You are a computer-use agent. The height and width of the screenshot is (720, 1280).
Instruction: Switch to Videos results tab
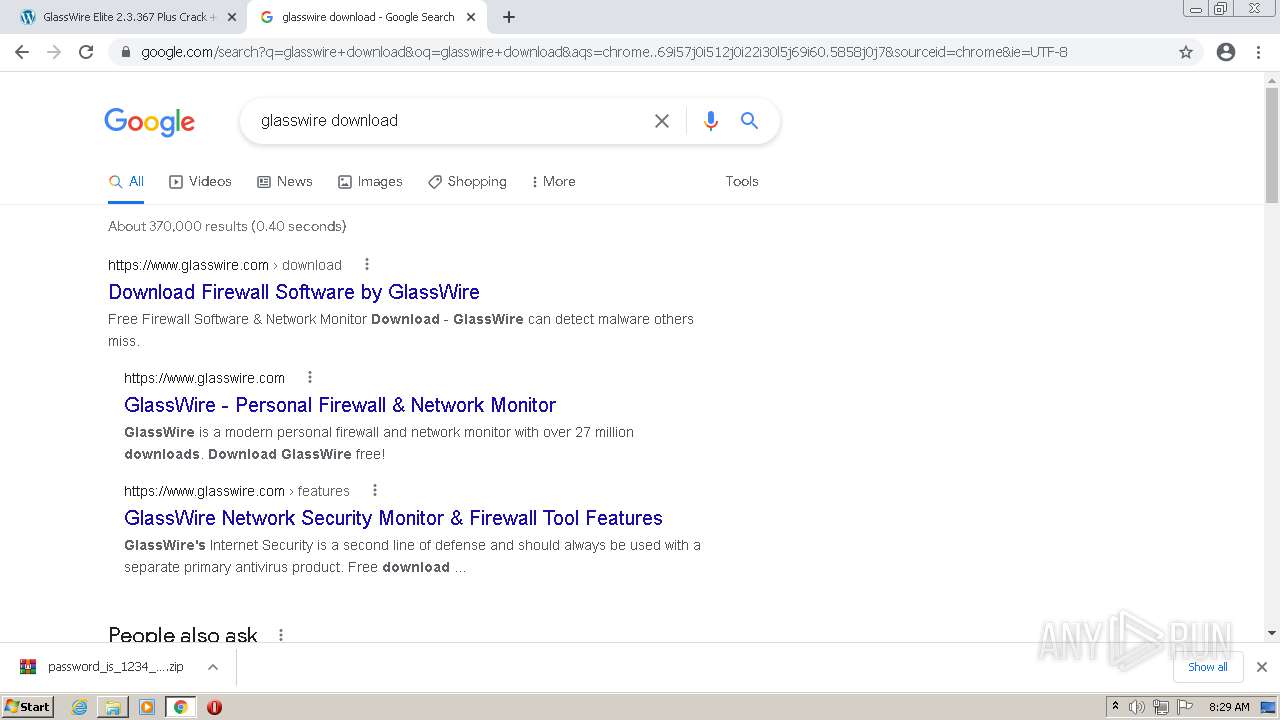pos(200,182)
